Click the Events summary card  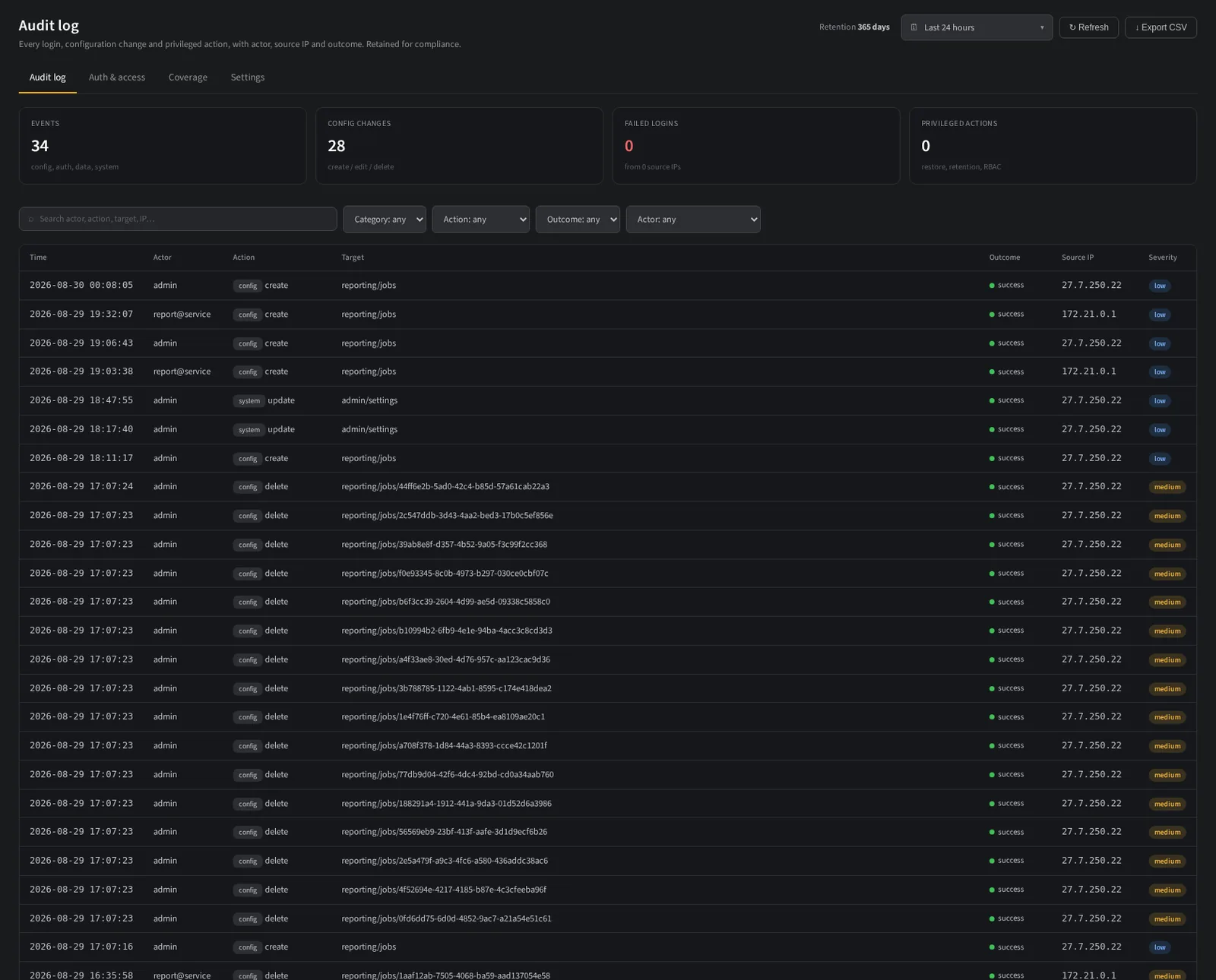163,146
